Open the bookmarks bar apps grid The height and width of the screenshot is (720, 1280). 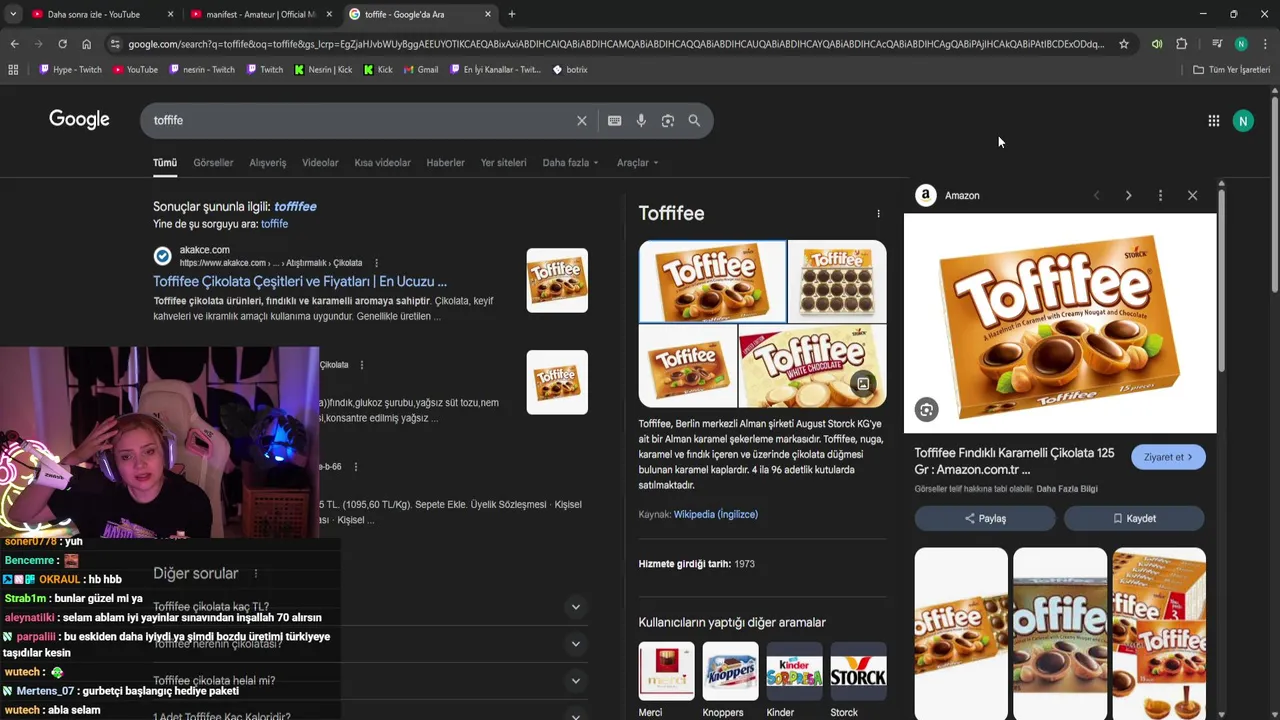point(13,70)
